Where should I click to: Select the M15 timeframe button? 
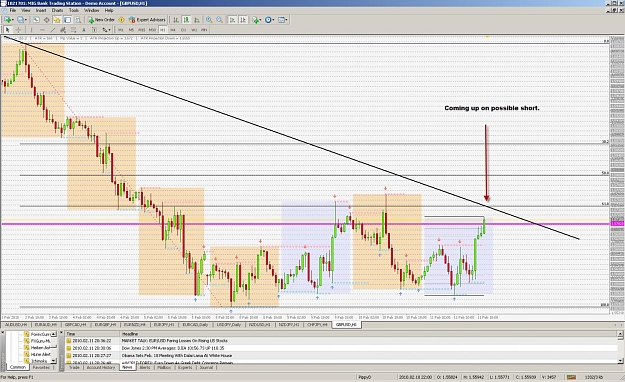(x=142, y=30)
